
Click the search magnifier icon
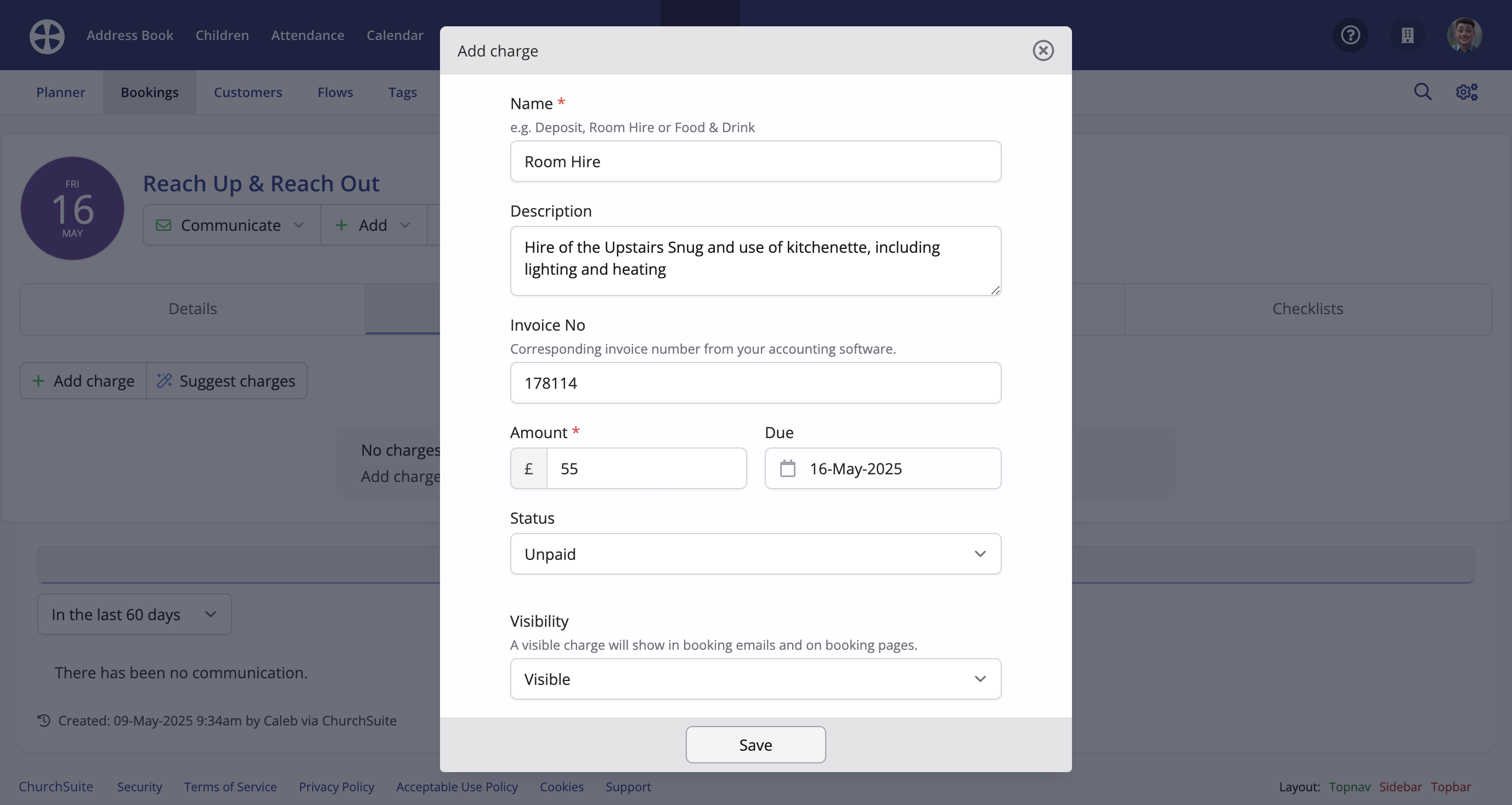pos(1423,92)
